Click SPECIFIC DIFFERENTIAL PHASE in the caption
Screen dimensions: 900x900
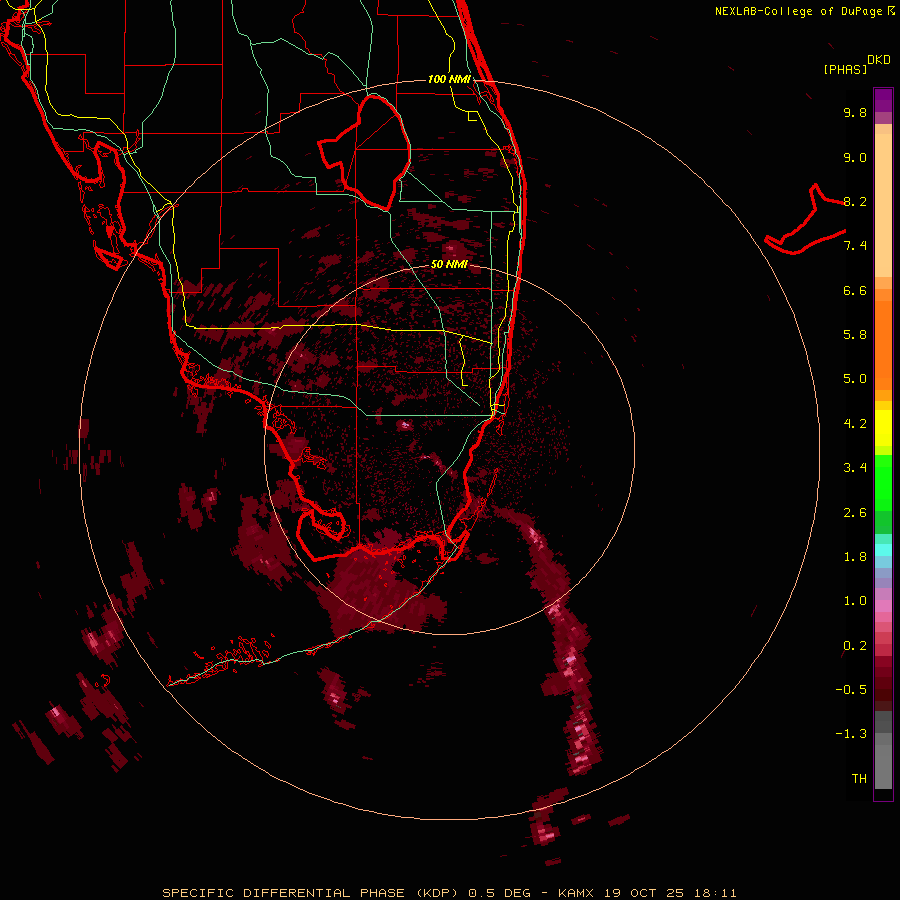284,893
